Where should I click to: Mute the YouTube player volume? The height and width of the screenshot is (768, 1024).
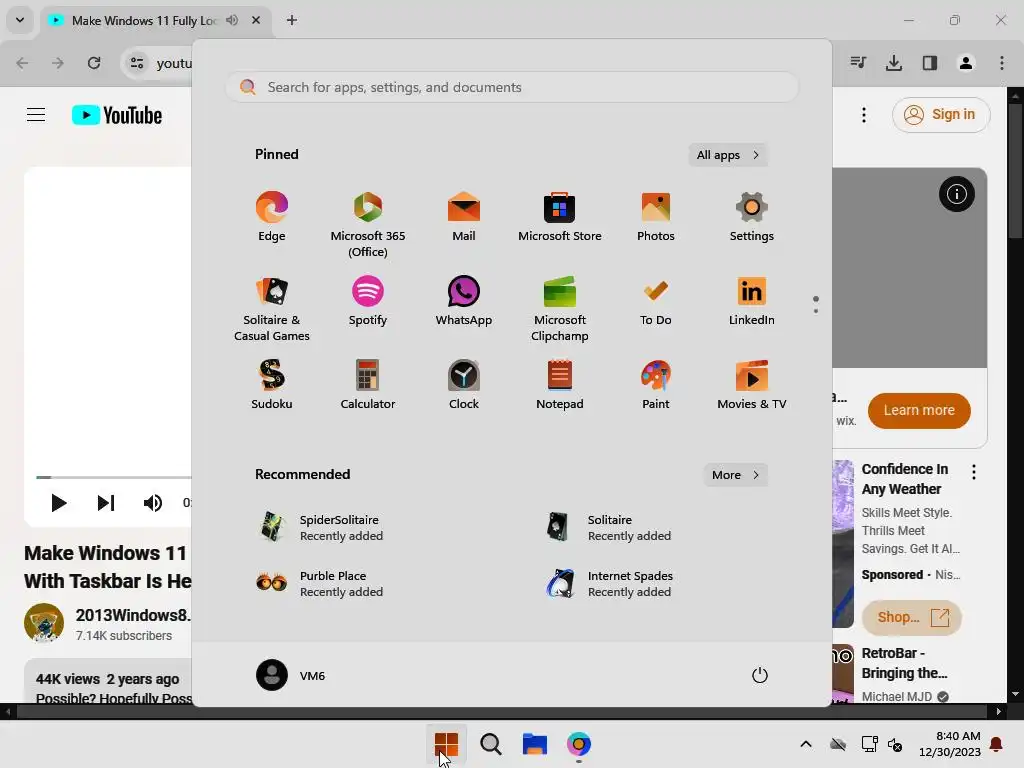[x=153, y=503]
